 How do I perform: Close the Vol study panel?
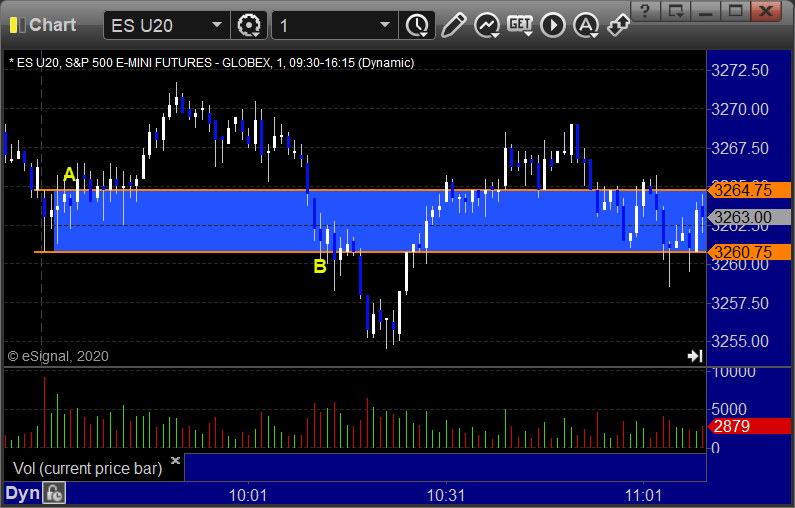click(175, 460)
